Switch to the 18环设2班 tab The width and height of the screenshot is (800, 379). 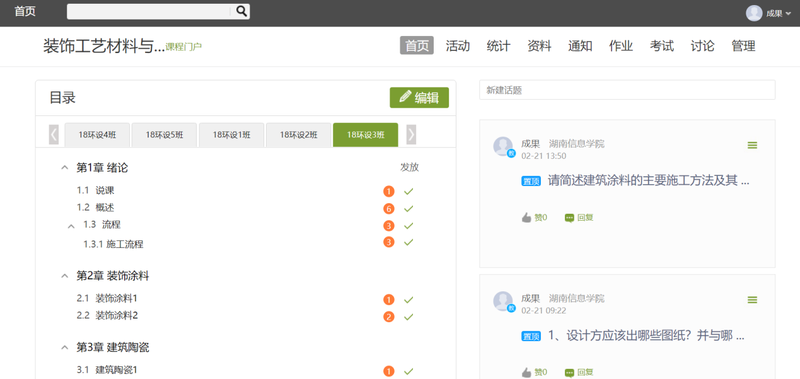coord(298,135)
